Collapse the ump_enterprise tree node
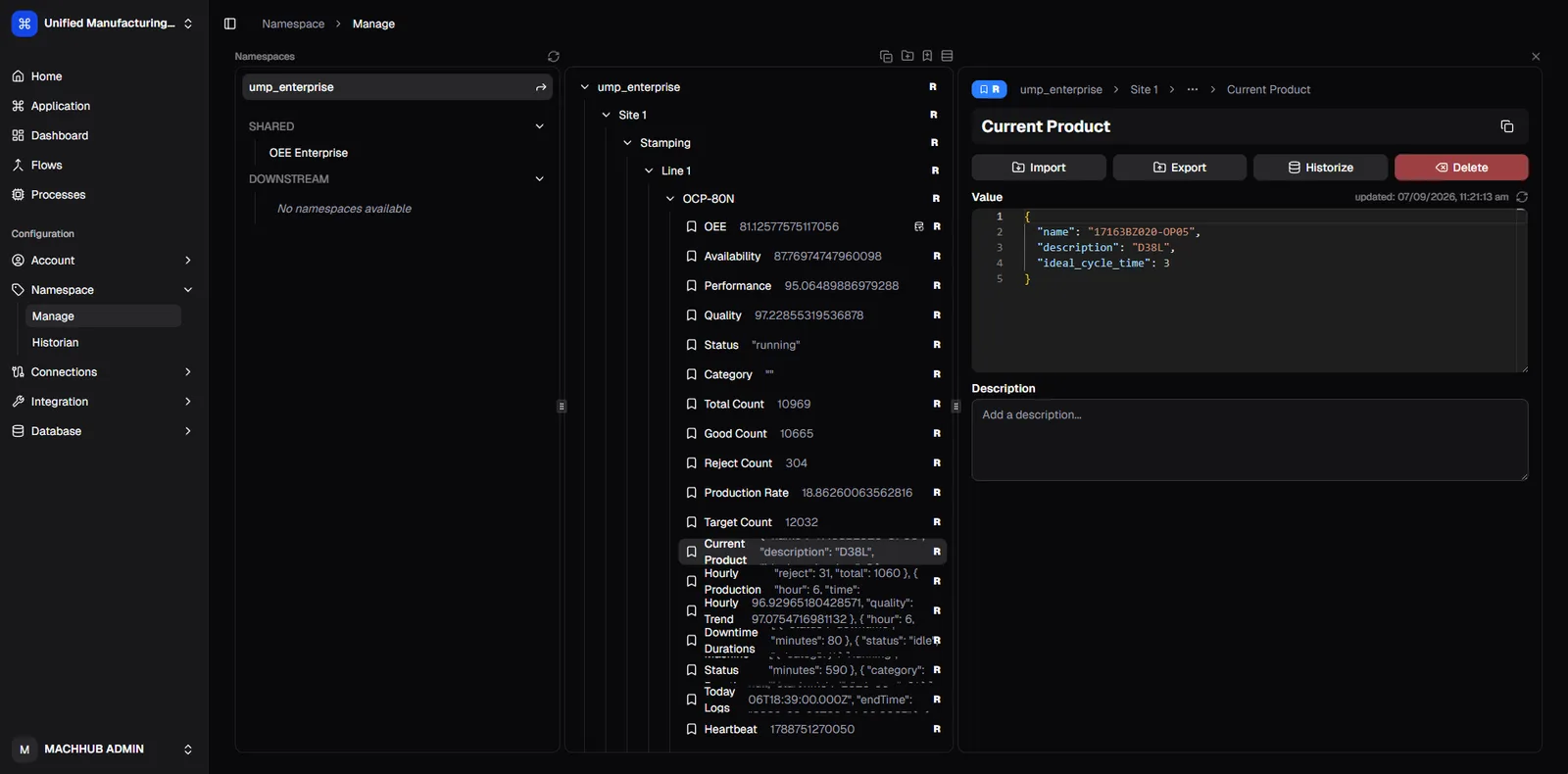Image resolution: width=1568 pixels, height=774 pixels. click(585, 87)
